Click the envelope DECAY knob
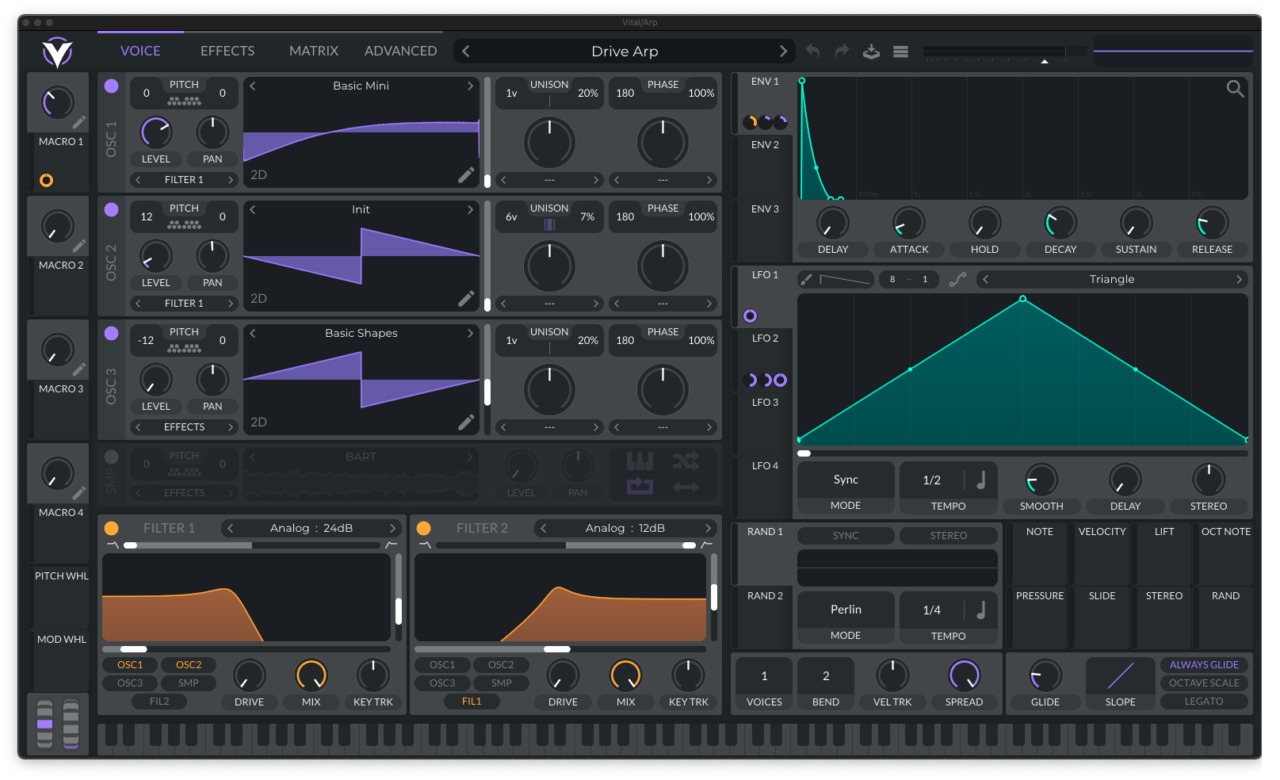The width and height of the screenshot is (1280, 780). pyautogui.click(x=1060, y=223)
